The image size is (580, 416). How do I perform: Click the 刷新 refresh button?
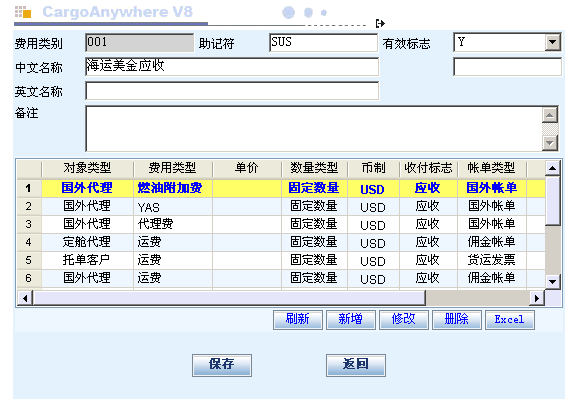click(x=298, y=319)
